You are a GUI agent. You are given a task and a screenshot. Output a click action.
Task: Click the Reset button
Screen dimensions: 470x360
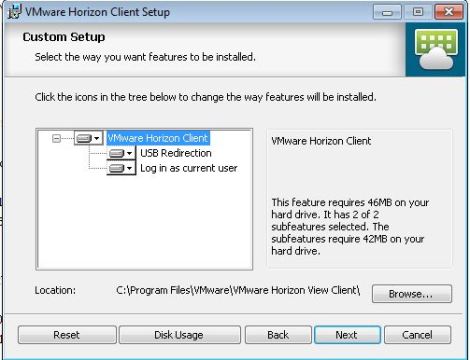67,335
